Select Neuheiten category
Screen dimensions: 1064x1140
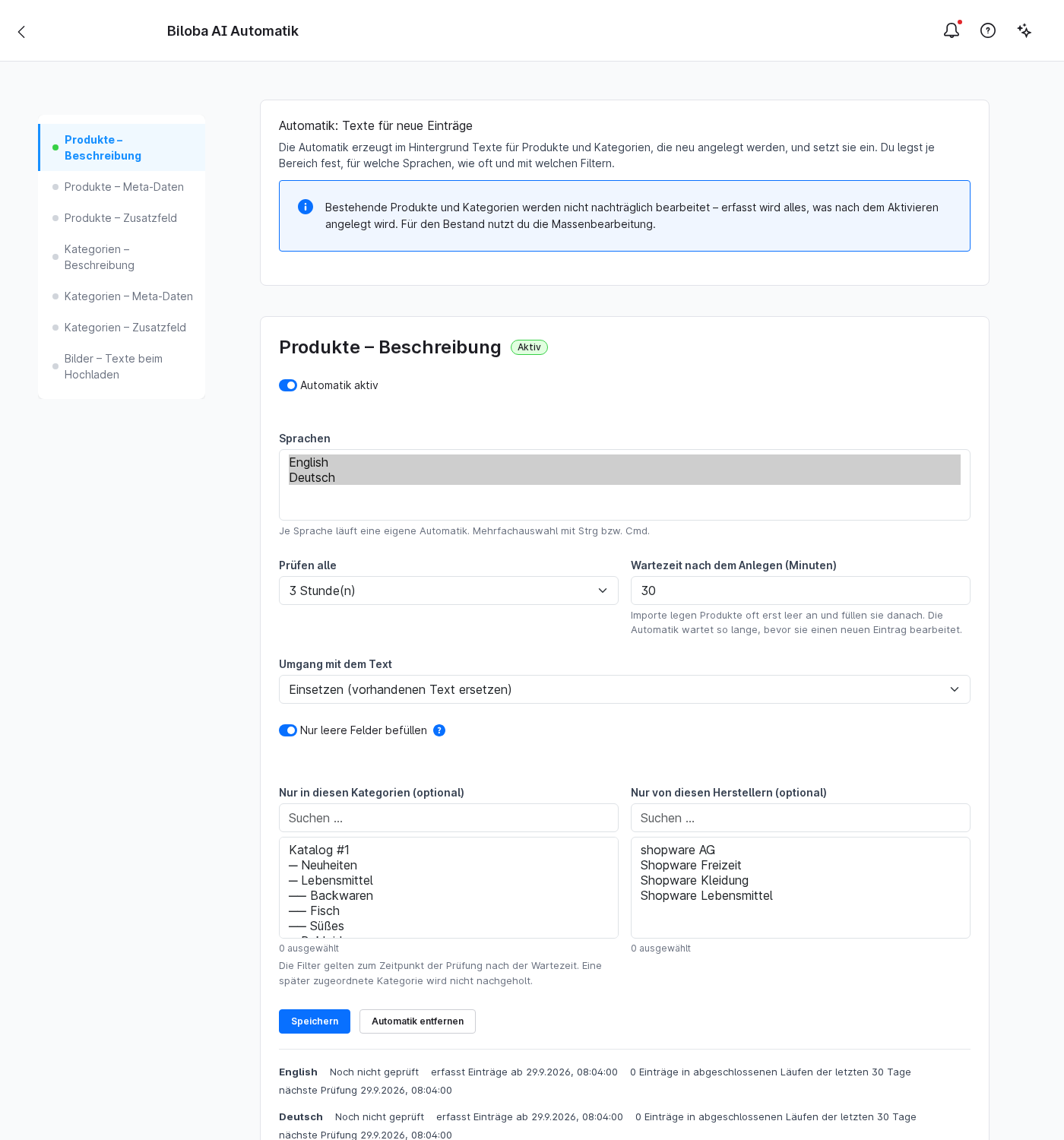pyautogui.click(x=448, y=865)
